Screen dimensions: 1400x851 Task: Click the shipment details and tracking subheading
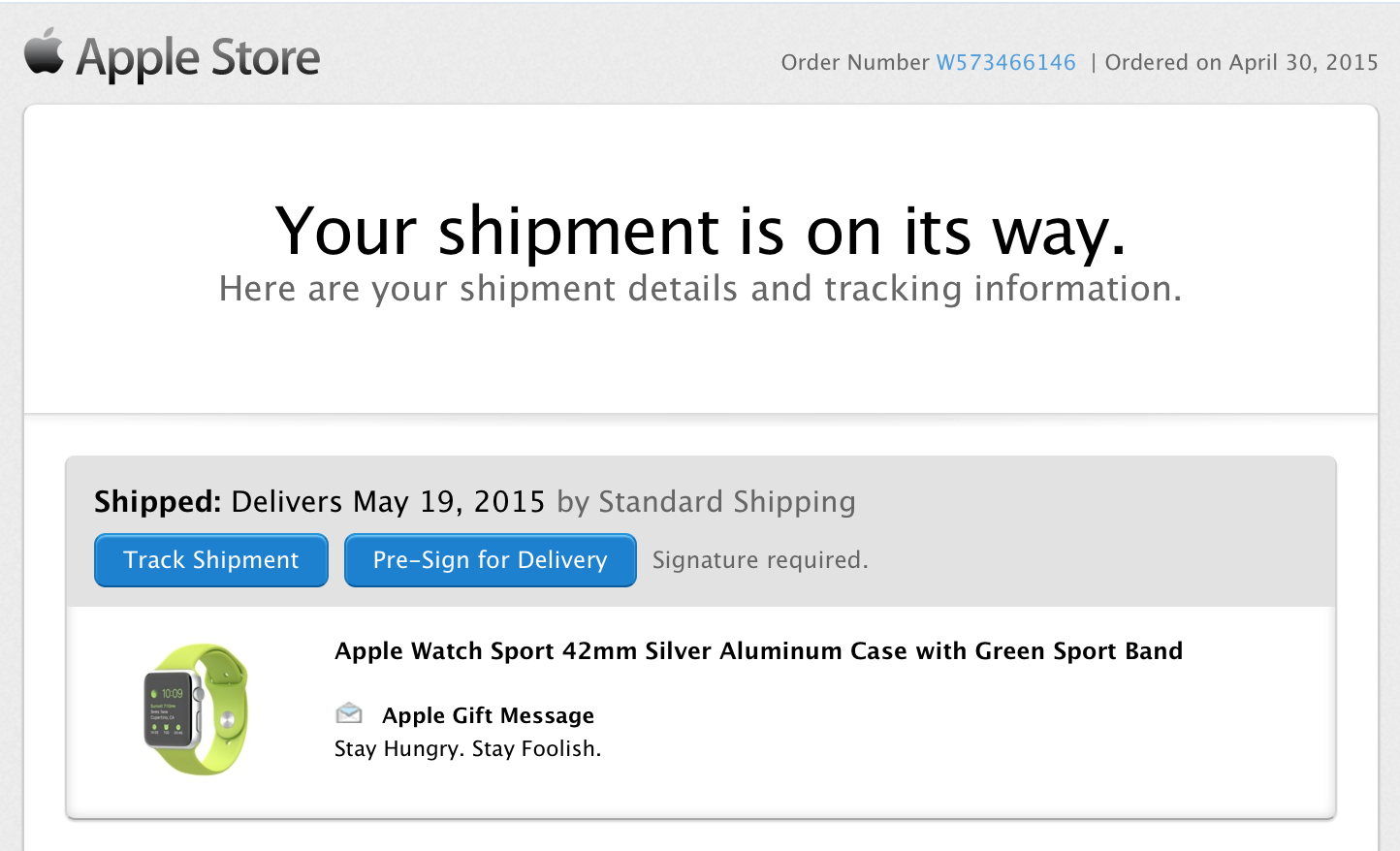(x=700, y=289)
